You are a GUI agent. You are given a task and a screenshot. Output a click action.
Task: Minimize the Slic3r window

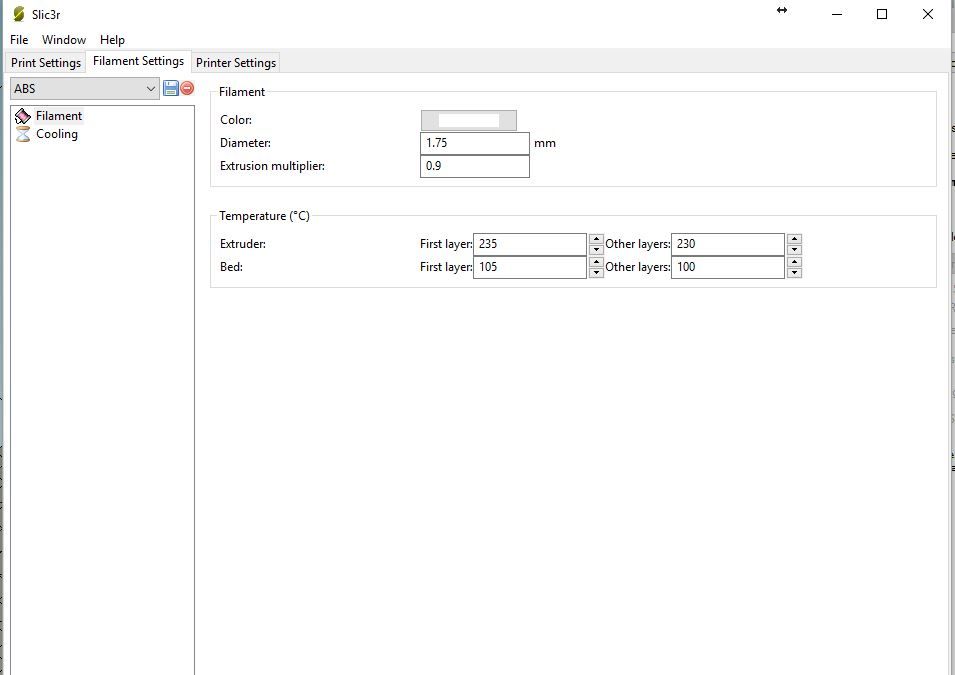(x=837, y=14)
